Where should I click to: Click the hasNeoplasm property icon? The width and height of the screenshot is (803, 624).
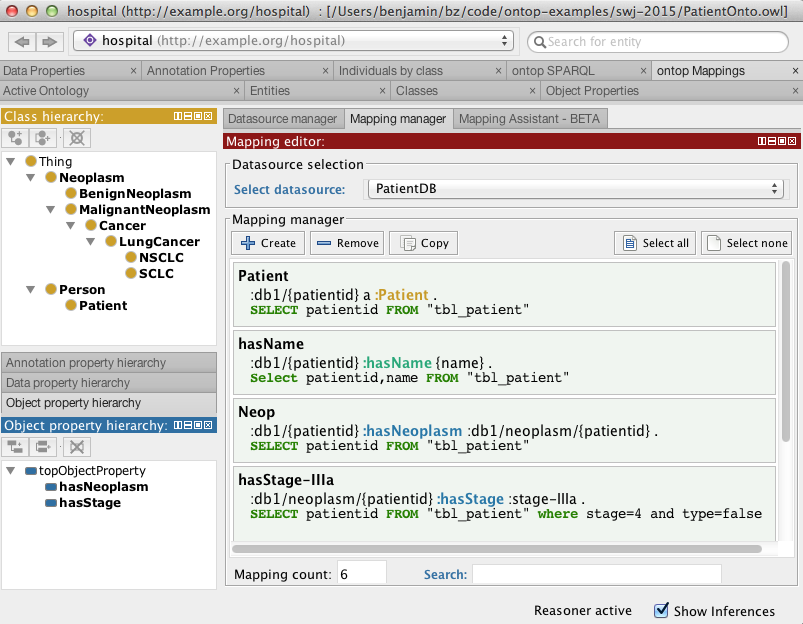51,487
